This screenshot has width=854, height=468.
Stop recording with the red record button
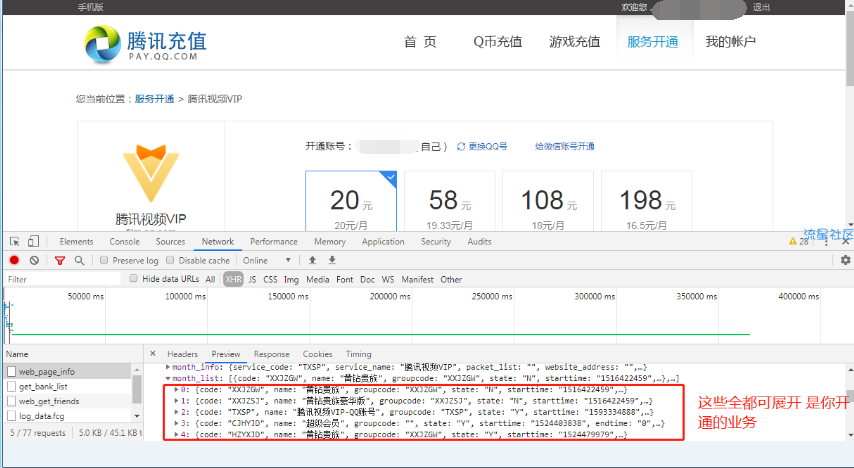point(15,260)
